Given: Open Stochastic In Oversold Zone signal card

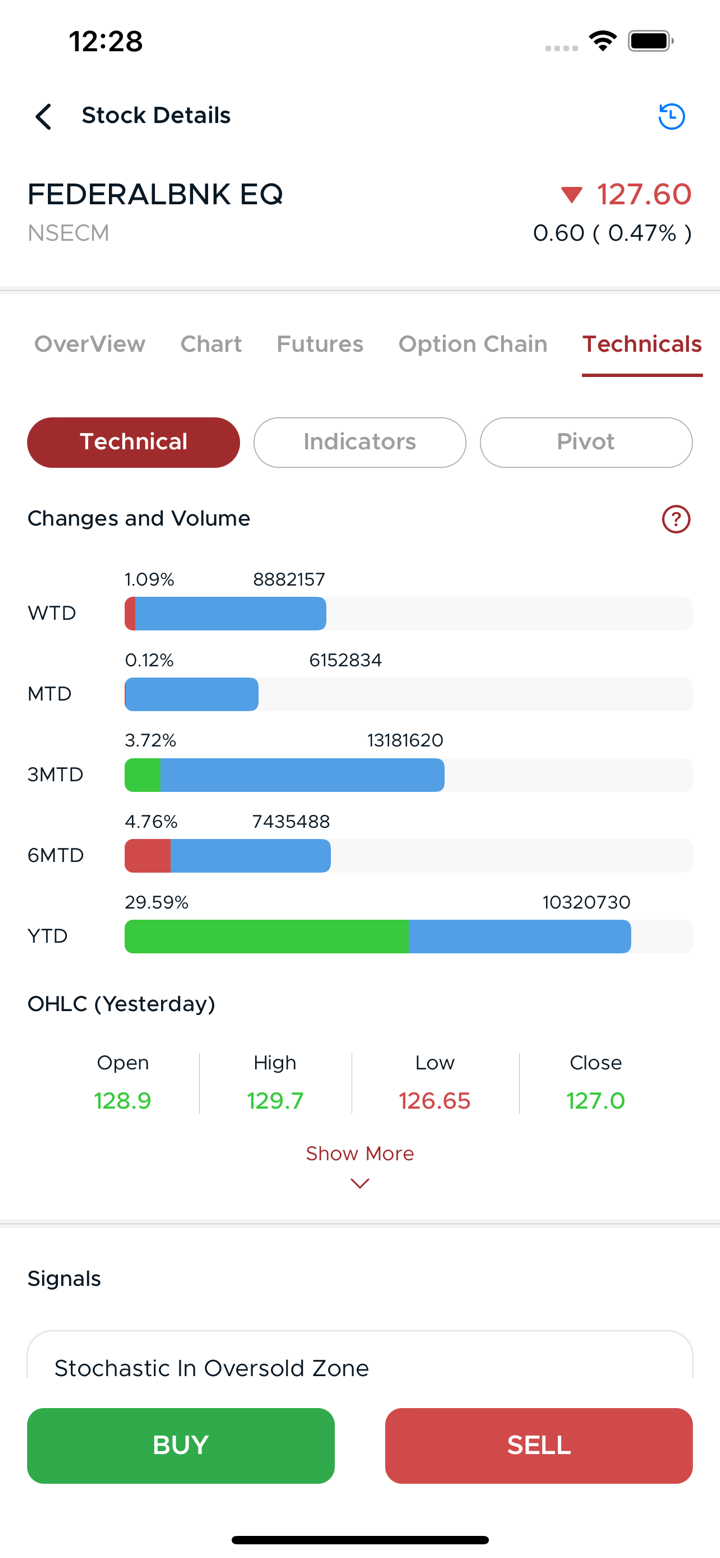Looking at the screenshot, I should coord(360,1366).
